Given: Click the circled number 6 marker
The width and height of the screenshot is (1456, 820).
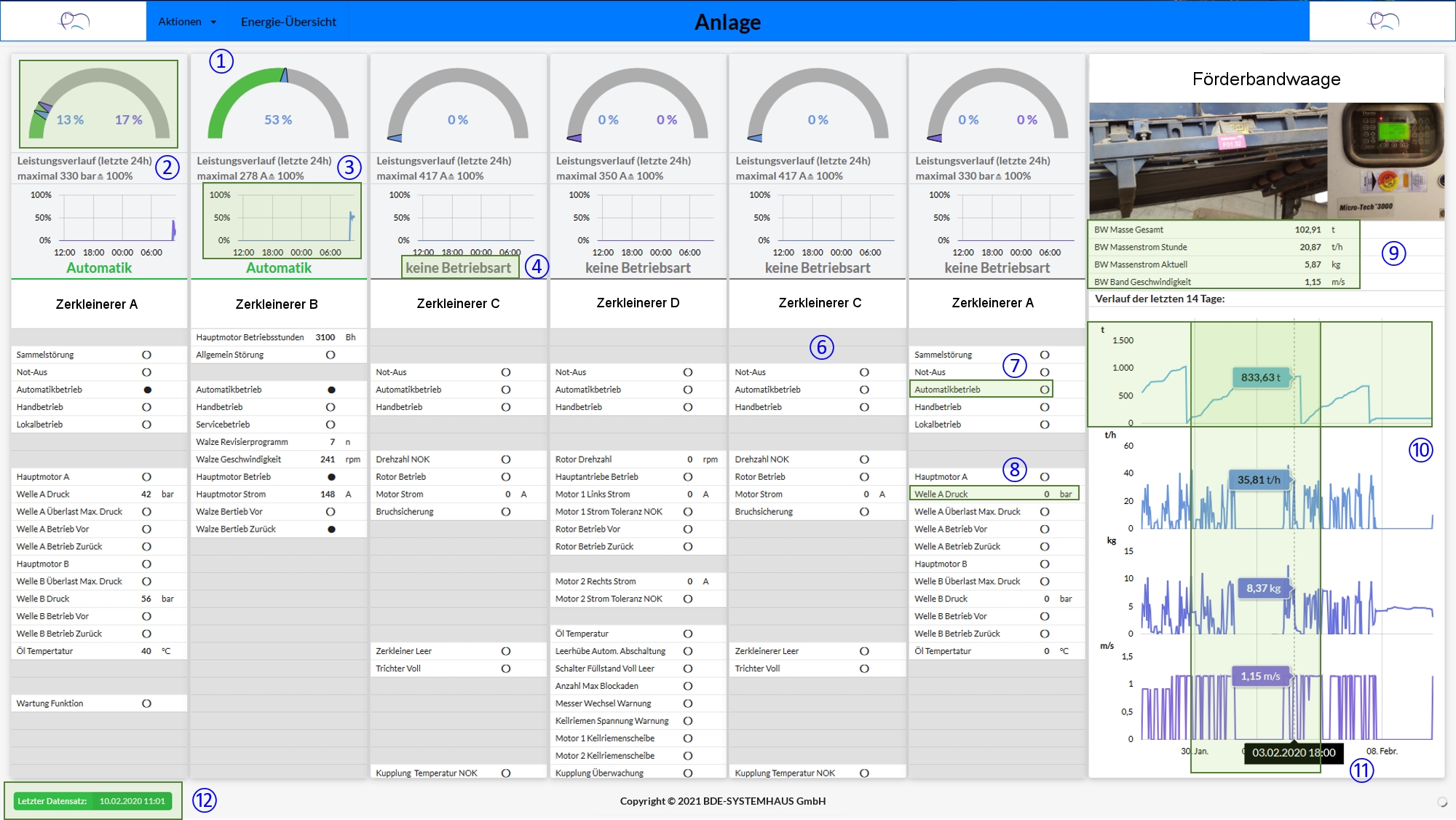Looking at the screenshot, I should pyautogui.click(x=821, y=347).
